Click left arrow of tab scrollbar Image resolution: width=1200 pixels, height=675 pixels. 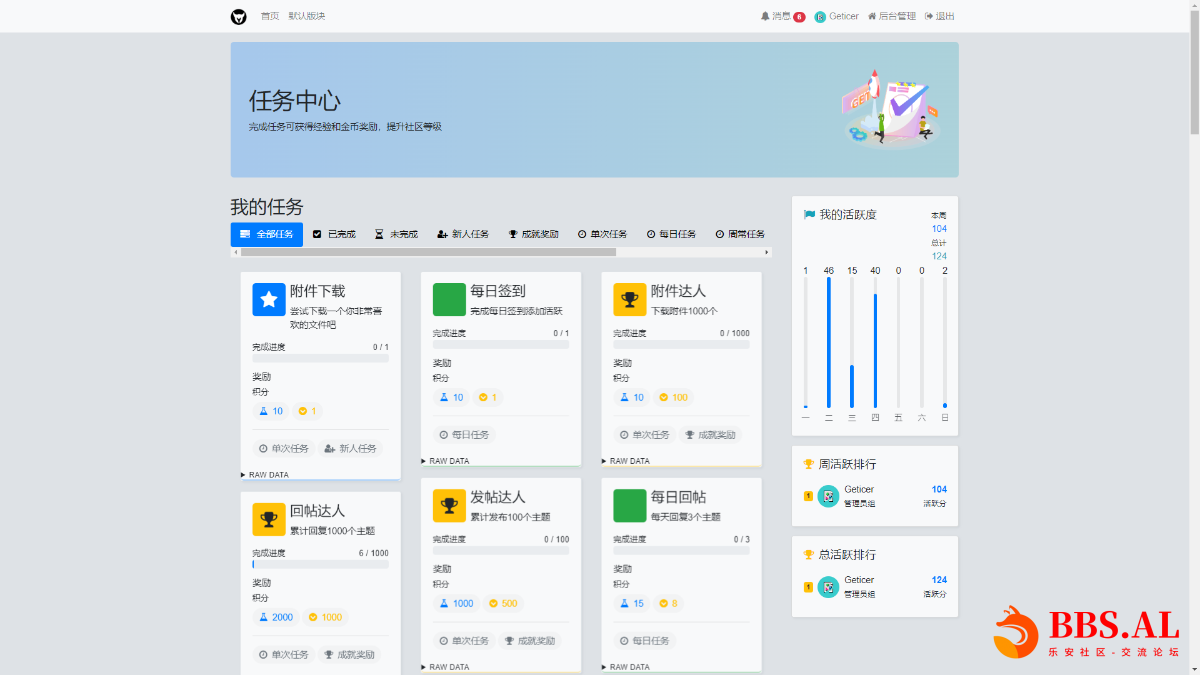[235, 252]
